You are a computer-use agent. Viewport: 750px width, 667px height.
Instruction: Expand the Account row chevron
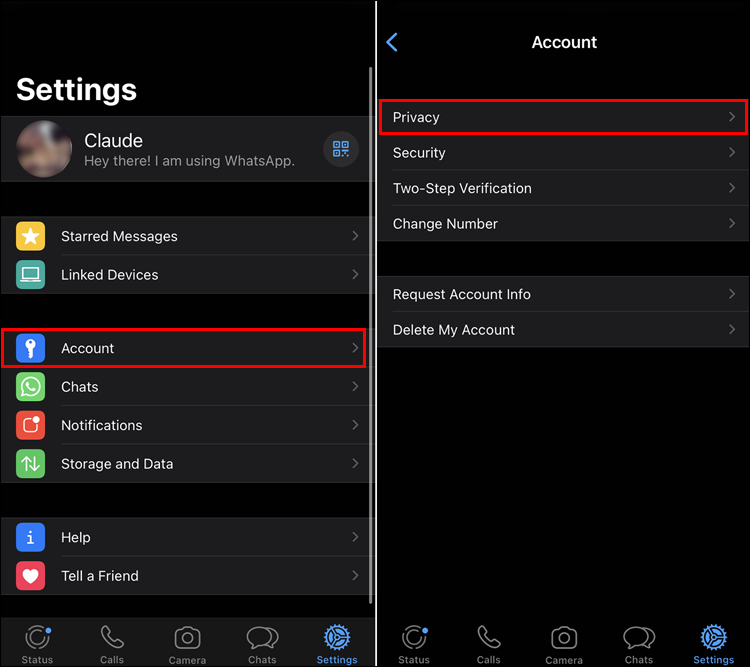(x=355, y=348)
